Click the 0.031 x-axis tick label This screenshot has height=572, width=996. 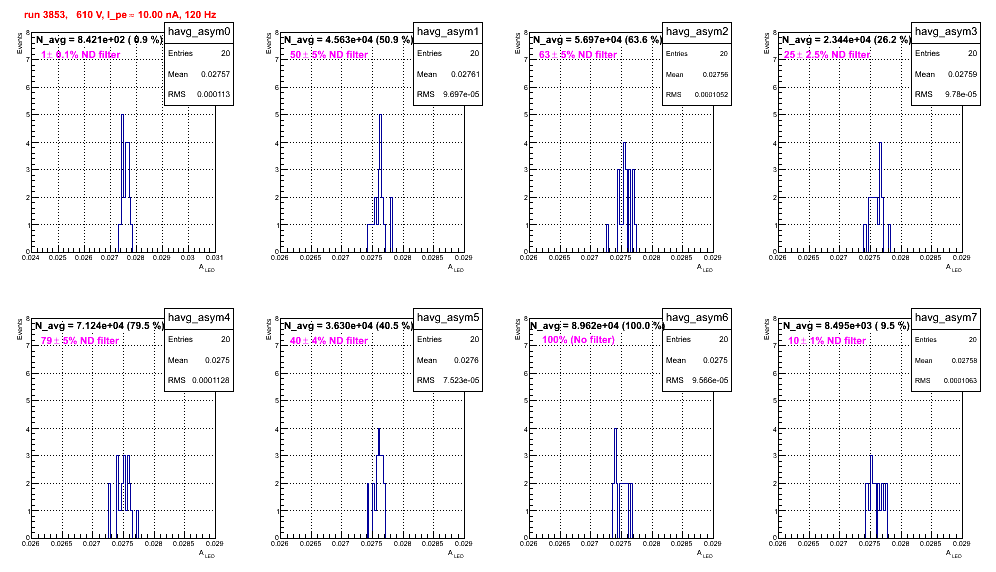(x=215, y=257)
